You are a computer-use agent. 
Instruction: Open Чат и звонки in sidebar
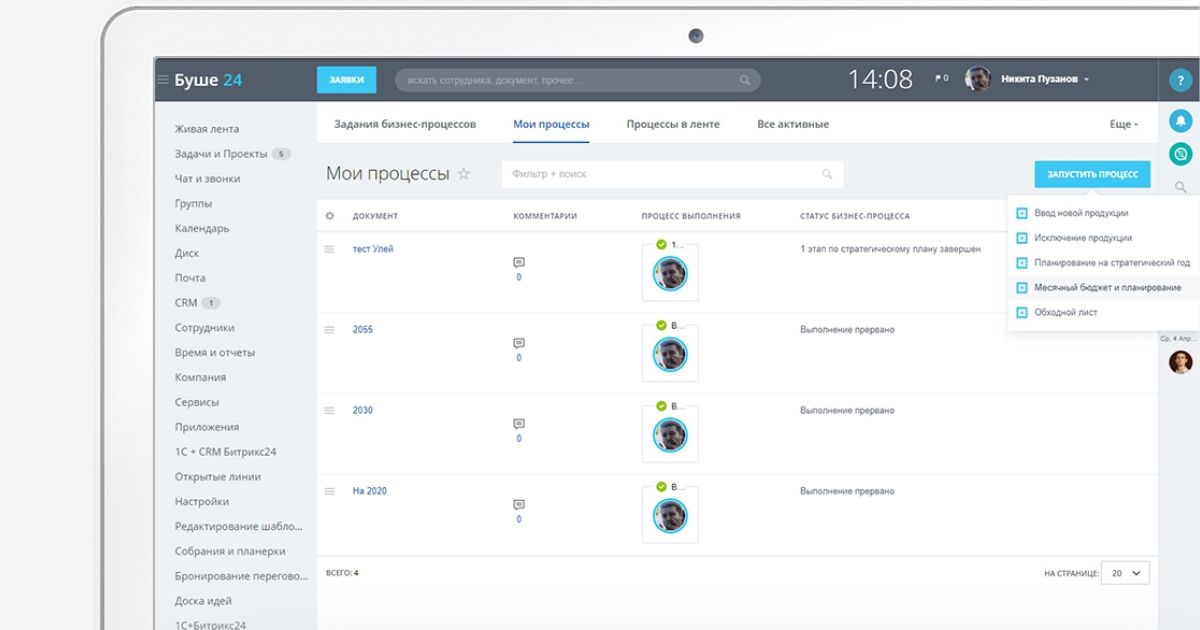click(208, 179)
